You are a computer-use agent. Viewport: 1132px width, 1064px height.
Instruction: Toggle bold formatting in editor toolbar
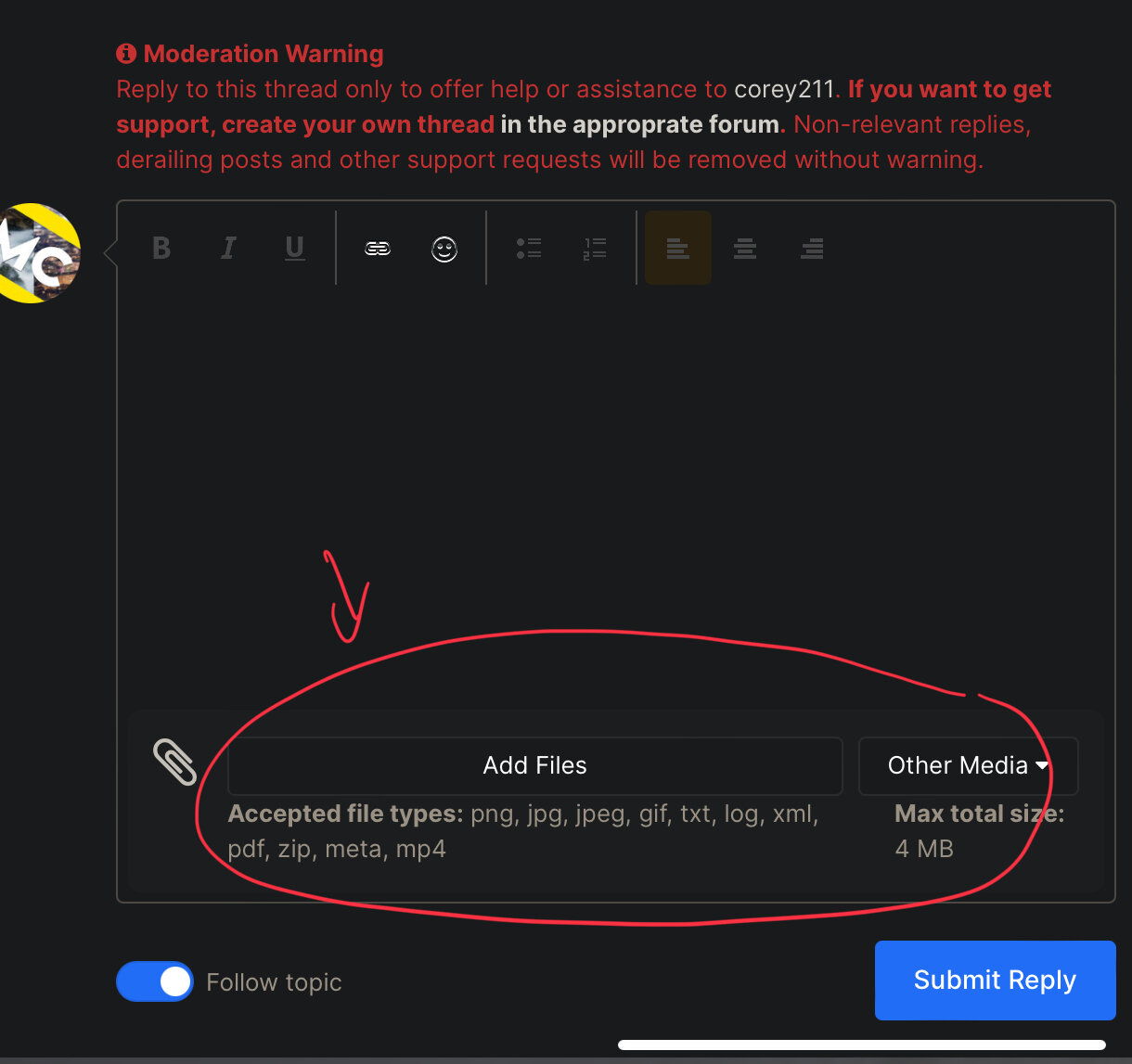161,248
